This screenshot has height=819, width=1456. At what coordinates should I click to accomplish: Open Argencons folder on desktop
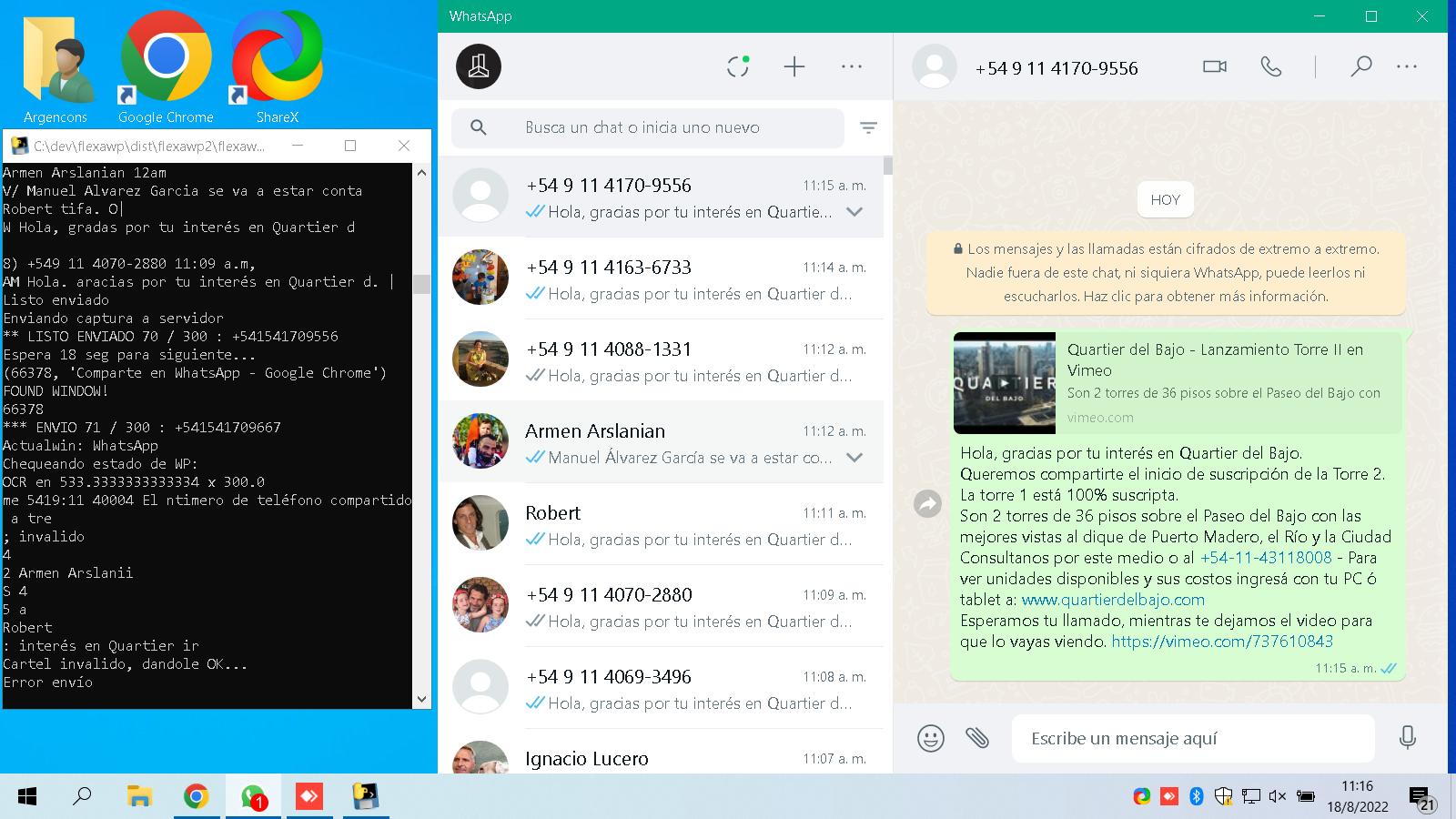[56, 71]
